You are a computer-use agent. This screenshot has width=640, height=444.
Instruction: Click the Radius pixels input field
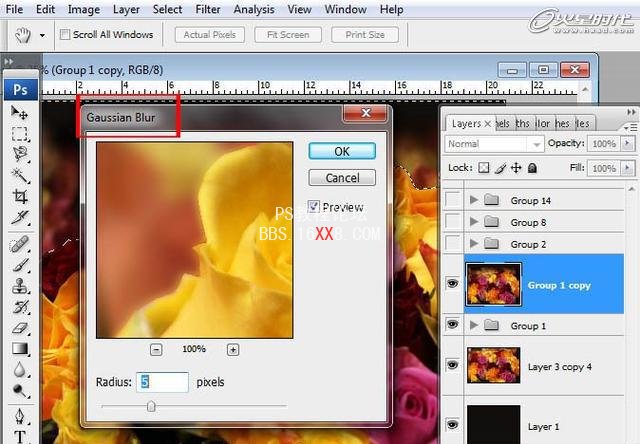(x=162, y=382)
